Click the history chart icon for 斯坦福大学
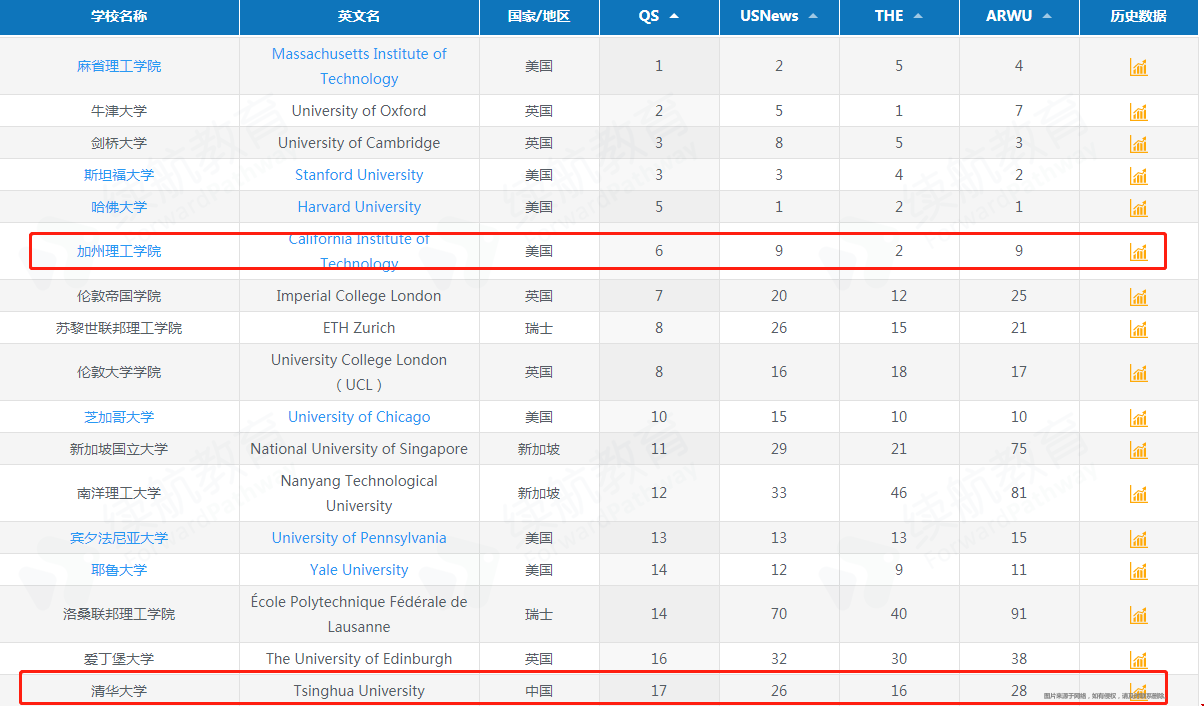The width and height of the screenshot is (1204, 706). coord(1138,176)
